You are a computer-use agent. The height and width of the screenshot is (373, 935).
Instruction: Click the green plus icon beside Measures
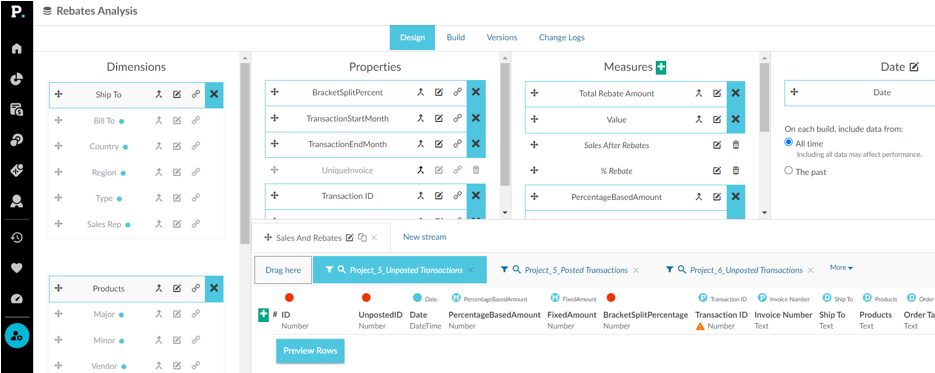(661, 68)
